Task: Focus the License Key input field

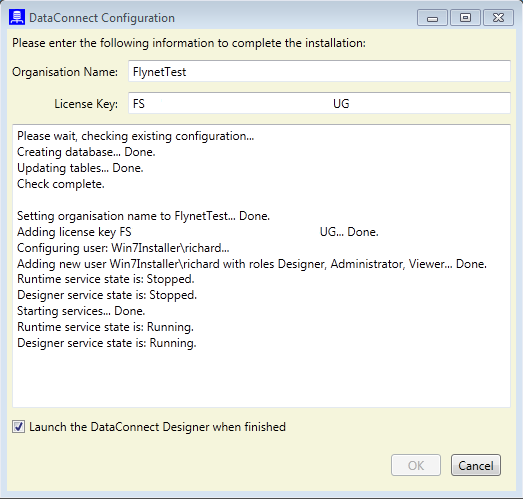Action: [319, 103]
